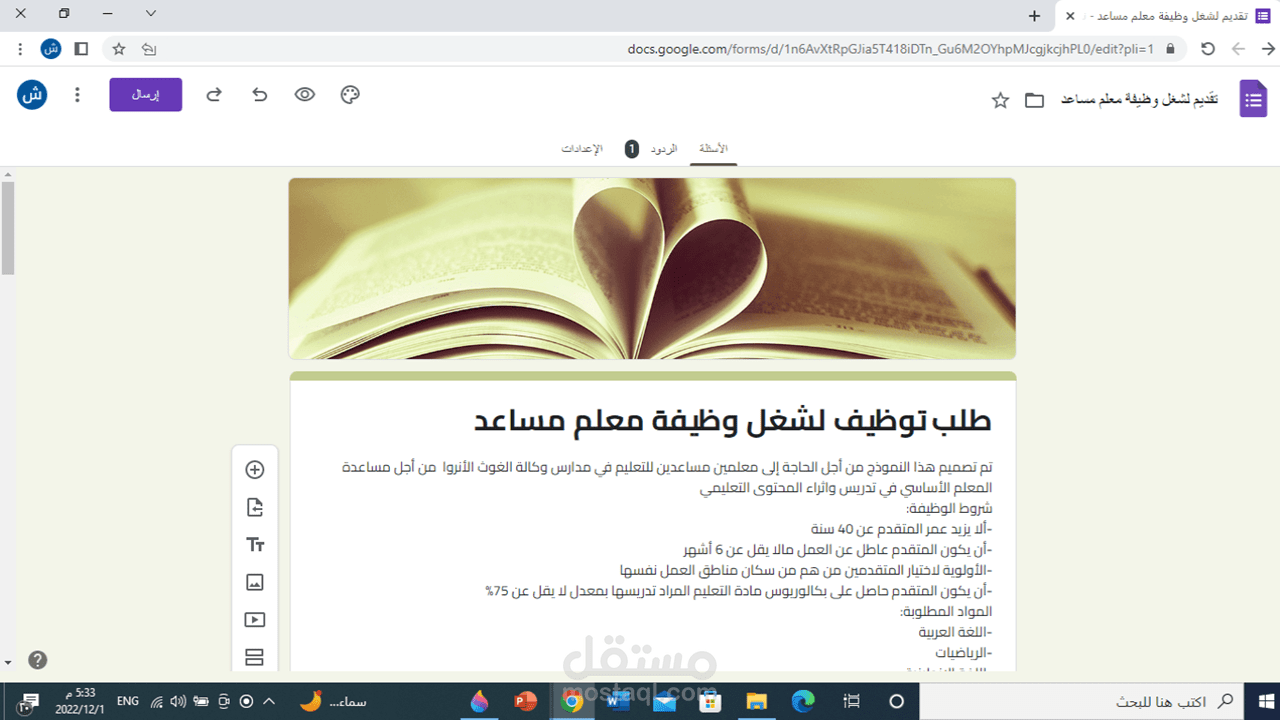Open Microsoft Word from the taskbar
This screenshot has height=720, width=1280.
(x=618, y=701)
